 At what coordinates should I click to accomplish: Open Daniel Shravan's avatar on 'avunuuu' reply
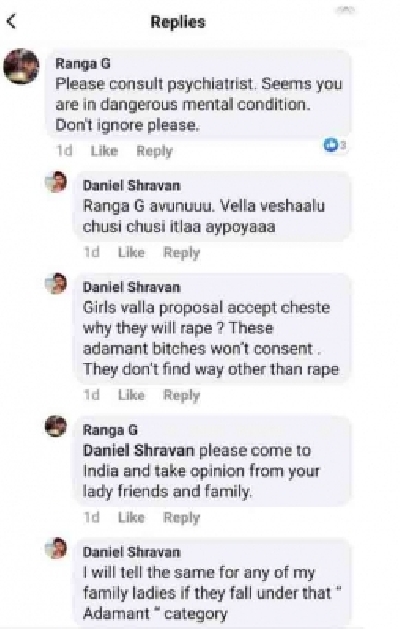tap(55, 182)
